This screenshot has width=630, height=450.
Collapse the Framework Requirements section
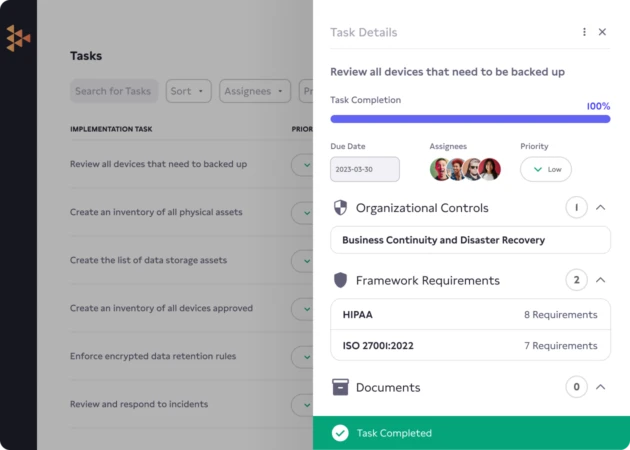tap(601, 280)
